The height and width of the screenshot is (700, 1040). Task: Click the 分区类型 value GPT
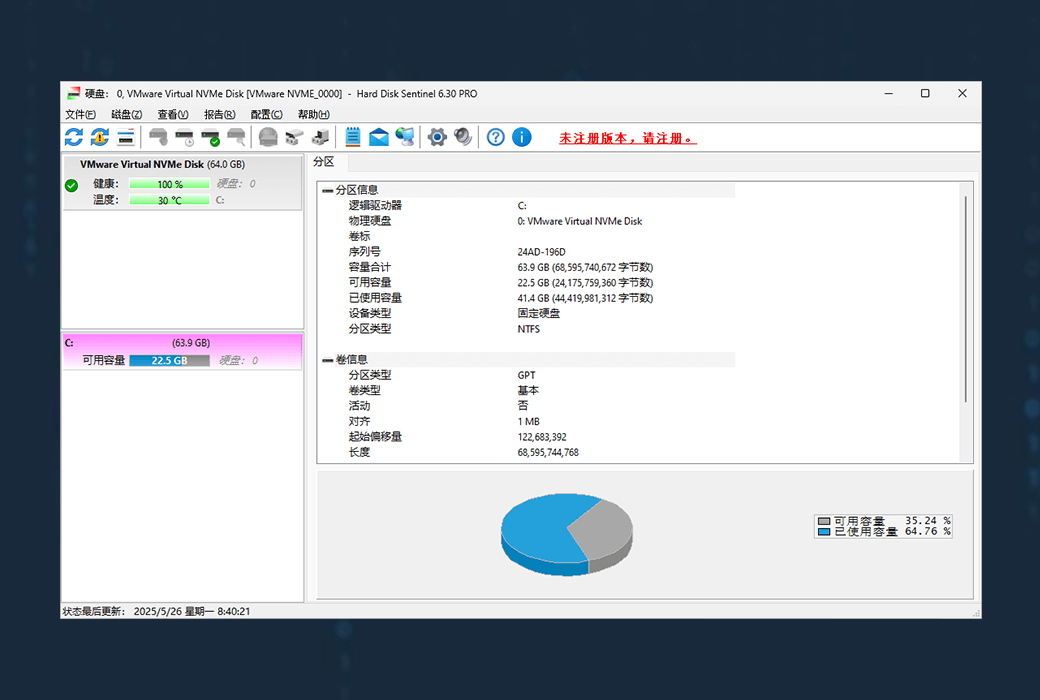(527, 376)
